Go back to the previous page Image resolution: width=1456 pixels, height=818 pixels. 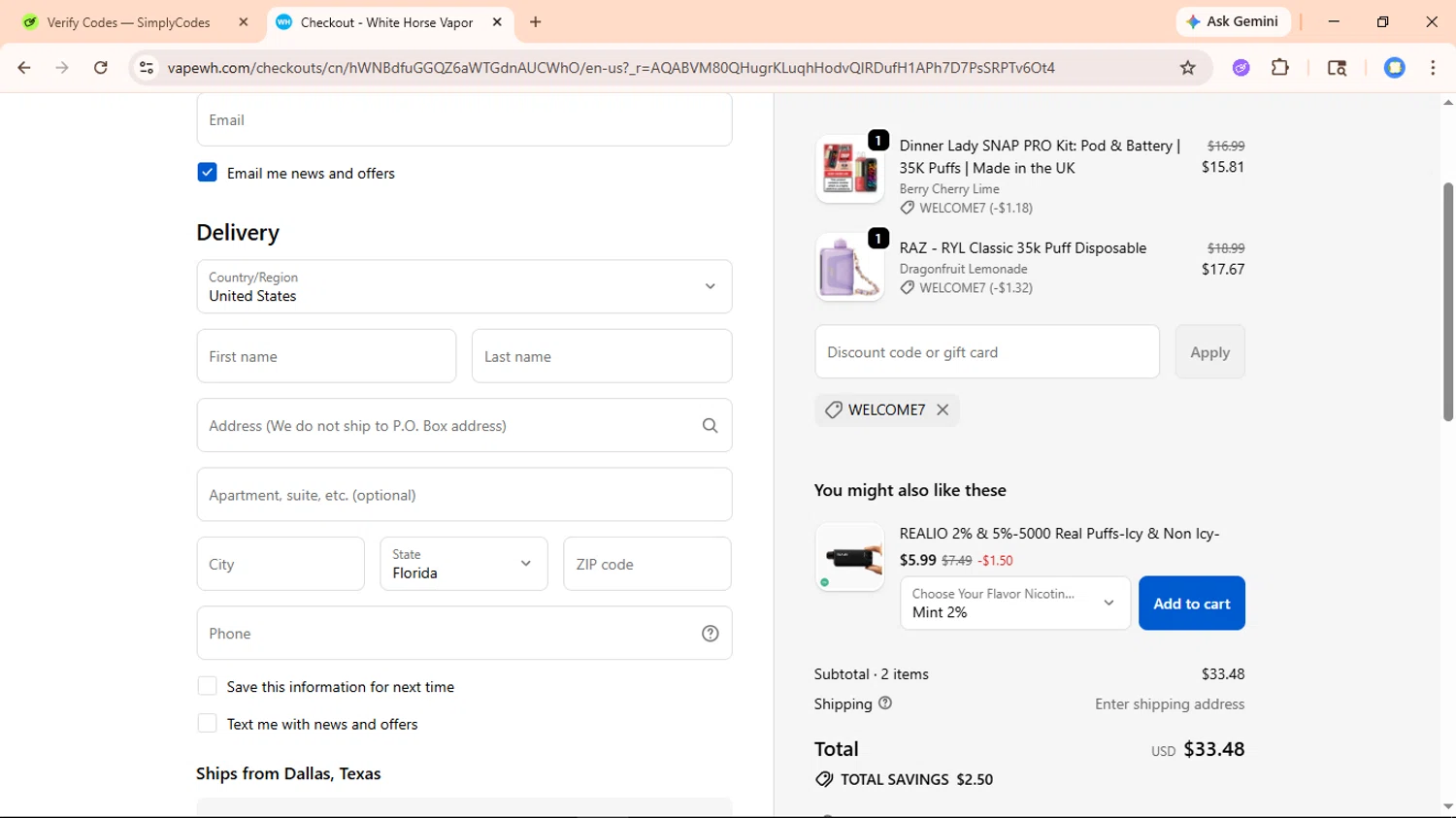24,68
